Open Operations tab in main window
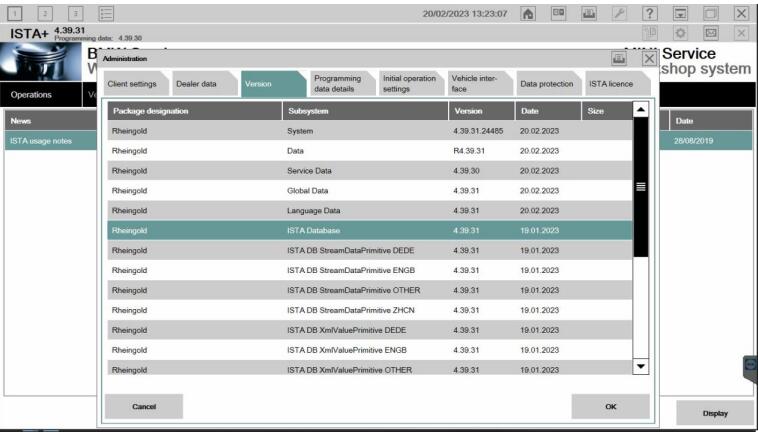The image size is (758, 432). [41, 95]
